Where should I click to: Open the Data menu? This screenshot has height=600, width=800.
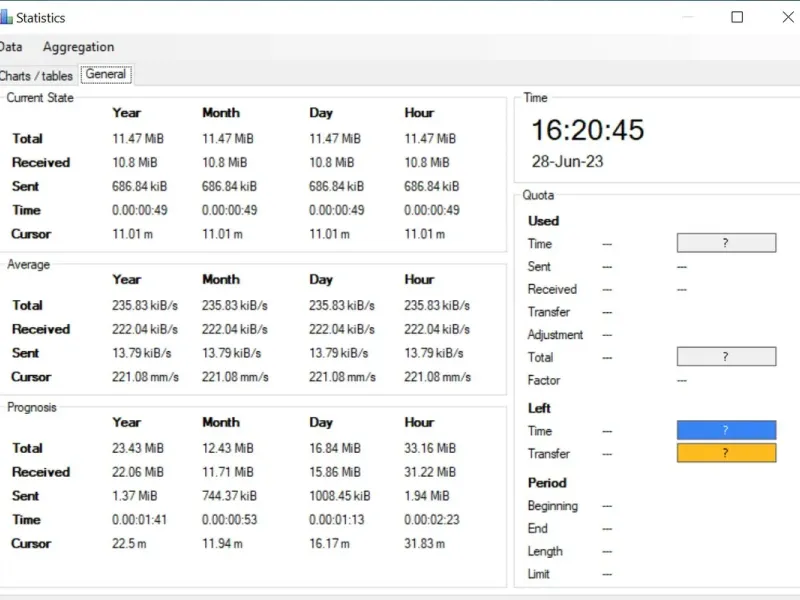tap(10, 47)
